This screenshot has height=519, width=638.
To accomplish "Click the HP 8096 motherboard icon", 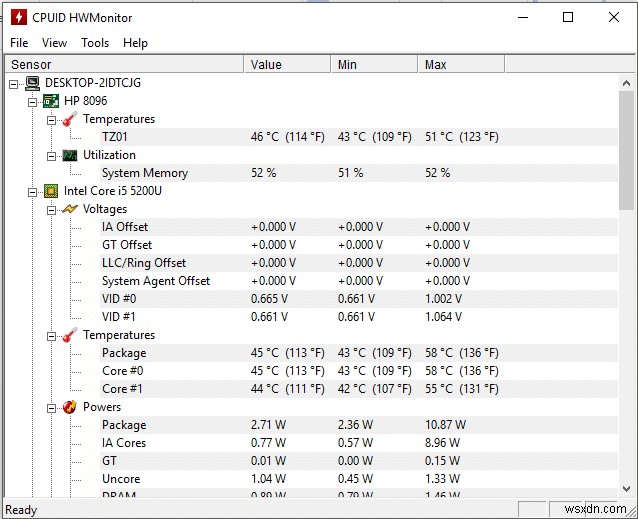I will [51, 101].
